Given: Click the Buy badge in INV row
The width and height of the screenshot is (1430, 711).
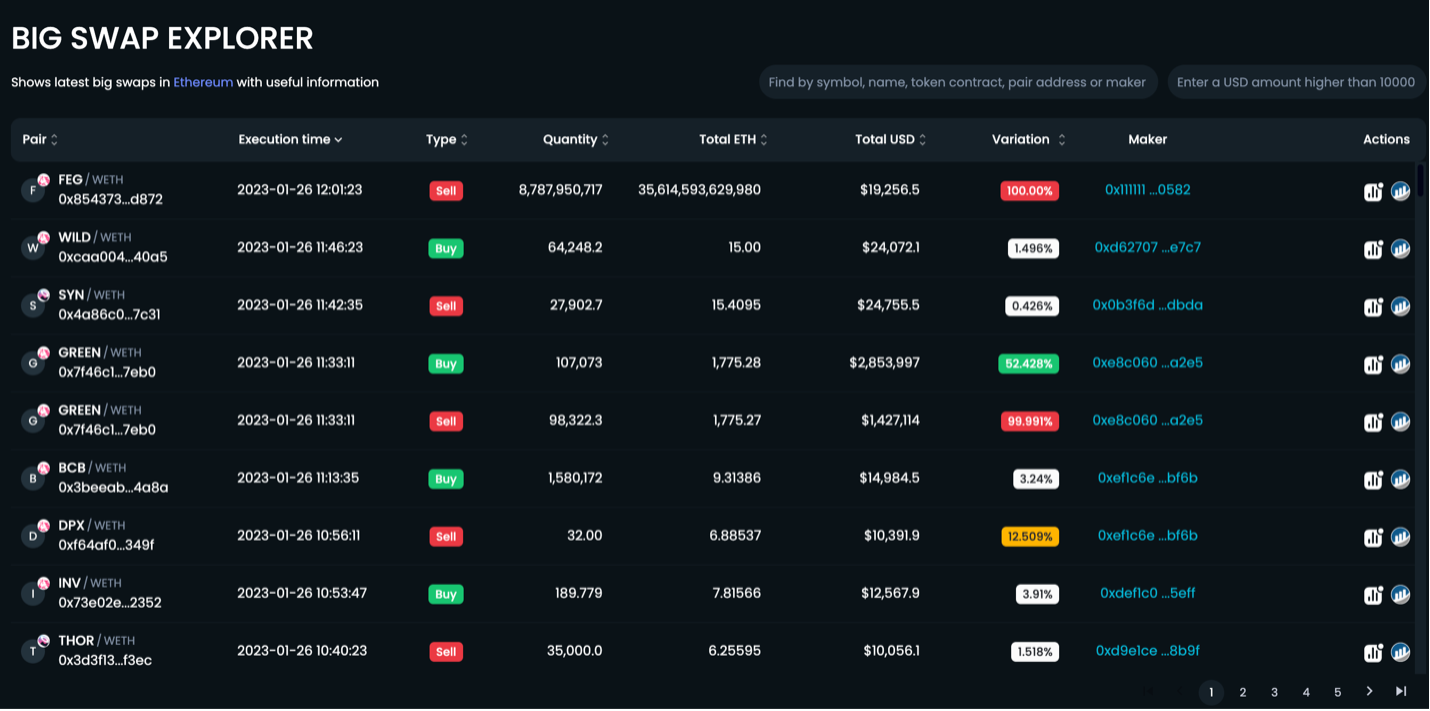Looking at the screenshot, I should pos(446,595).
